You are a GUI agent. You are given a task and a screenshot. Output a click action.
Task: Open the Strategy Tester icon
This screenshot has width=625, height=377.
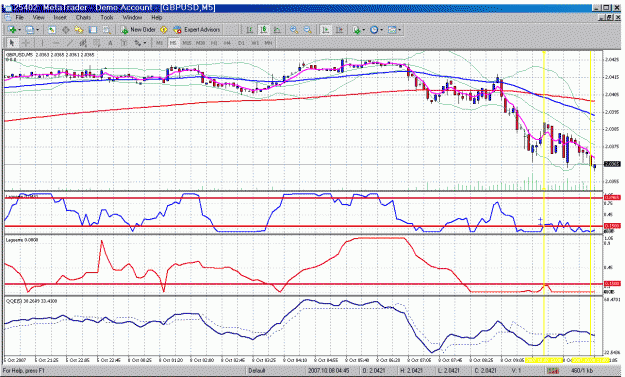coord(106,29)
